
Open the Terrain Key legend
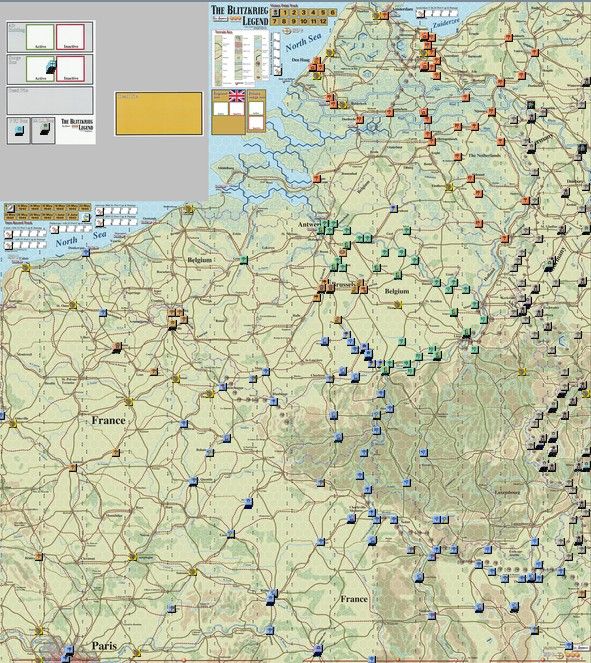point(241,58)
